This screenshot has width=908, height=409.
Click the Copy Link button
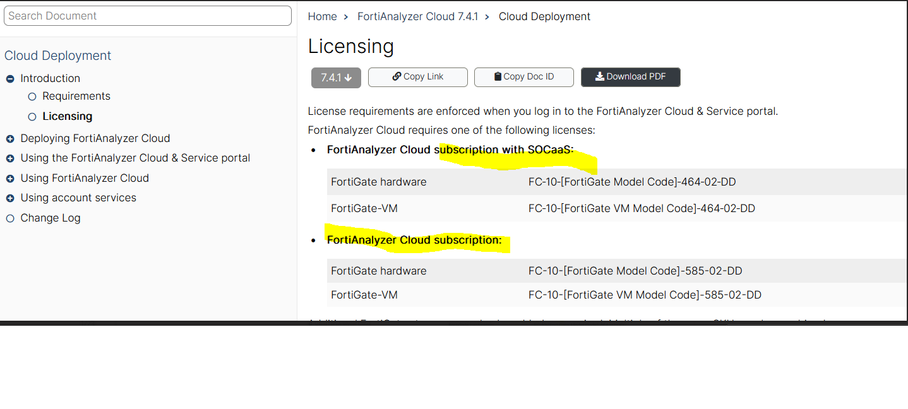coord(417,77)
